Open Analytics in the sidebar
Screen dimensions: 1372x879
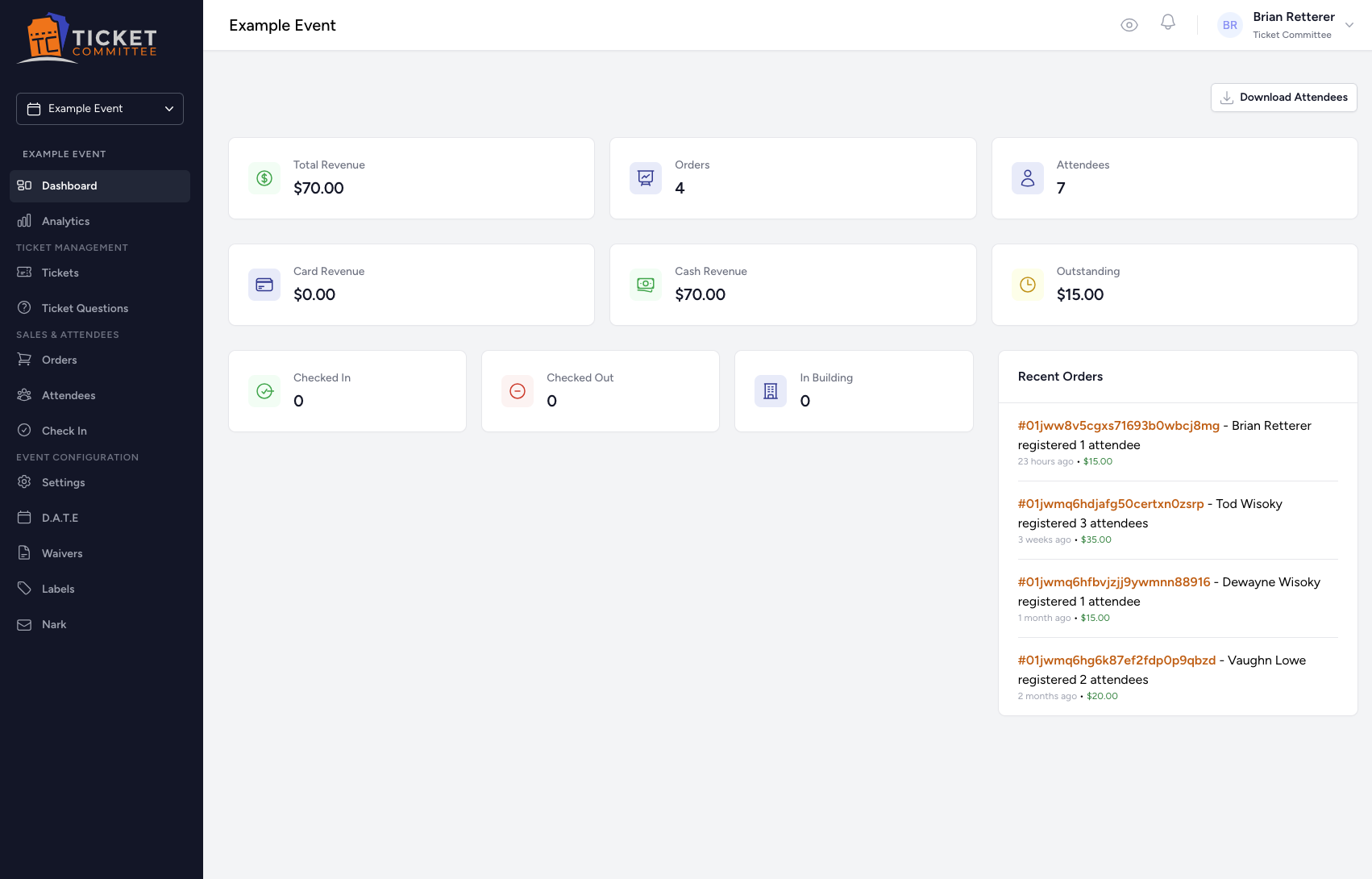[65, 221]
